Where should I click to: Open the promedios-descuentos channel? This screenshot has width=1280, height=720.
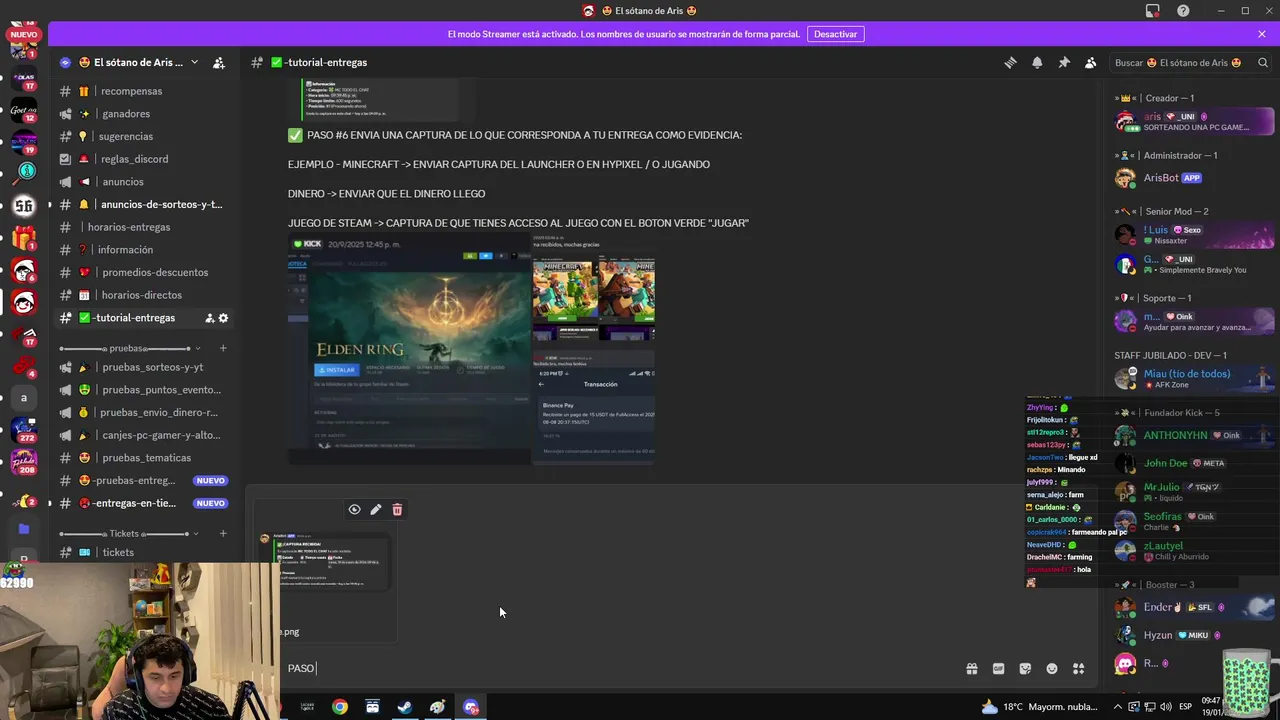pos(145,272)
